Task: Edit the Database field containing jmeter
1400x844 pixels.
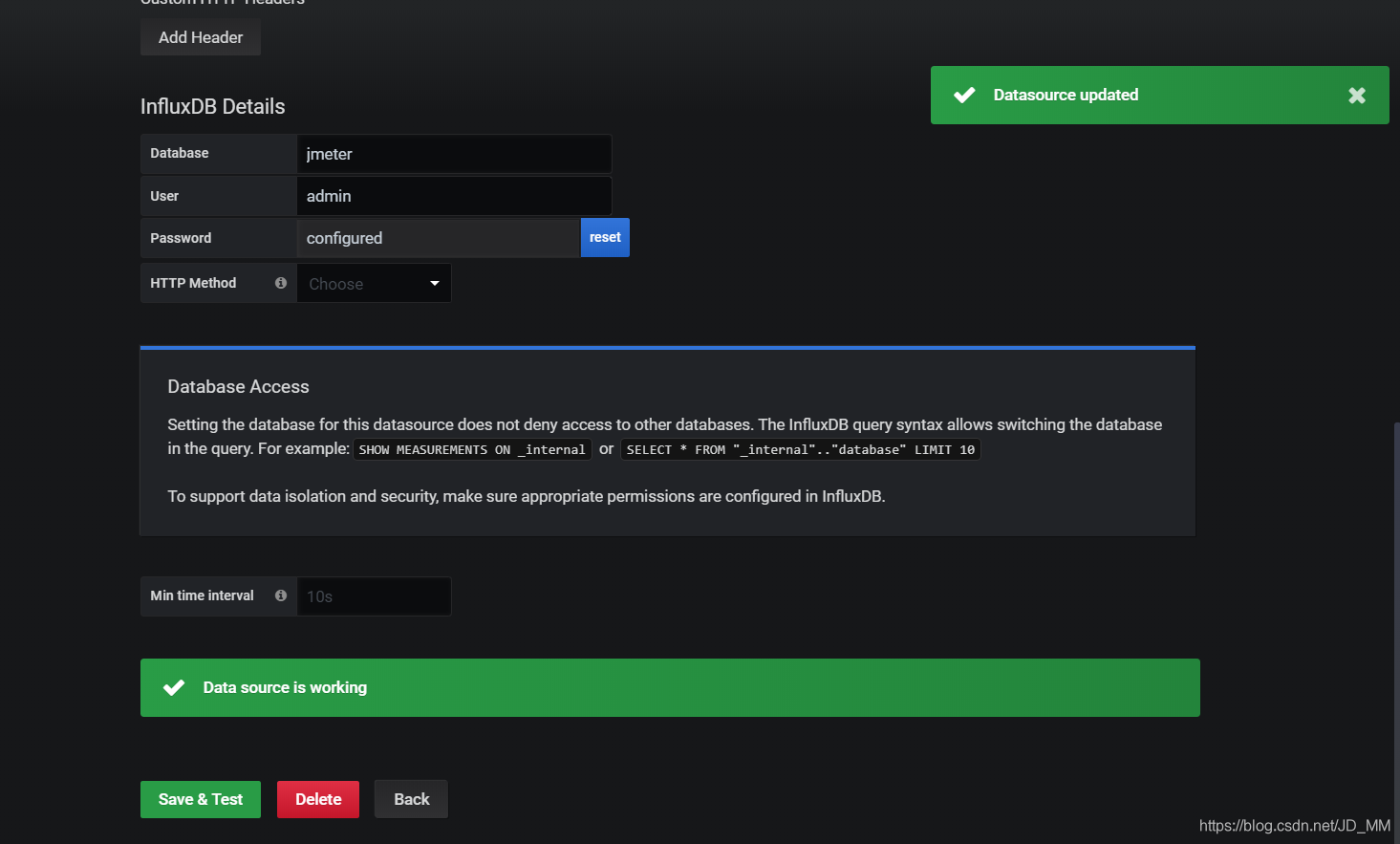Action: [x=454, y=154]
